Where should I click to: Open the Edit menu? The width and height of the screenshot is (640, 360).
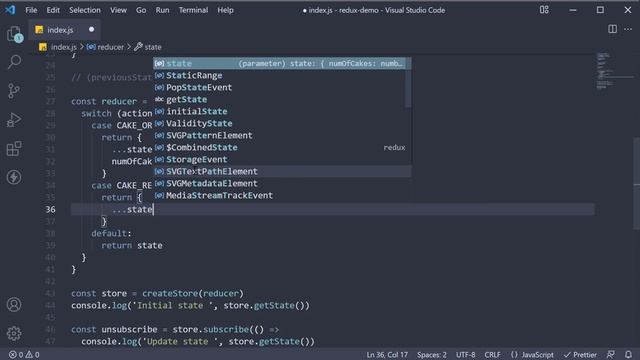click(x=53, y=10)
